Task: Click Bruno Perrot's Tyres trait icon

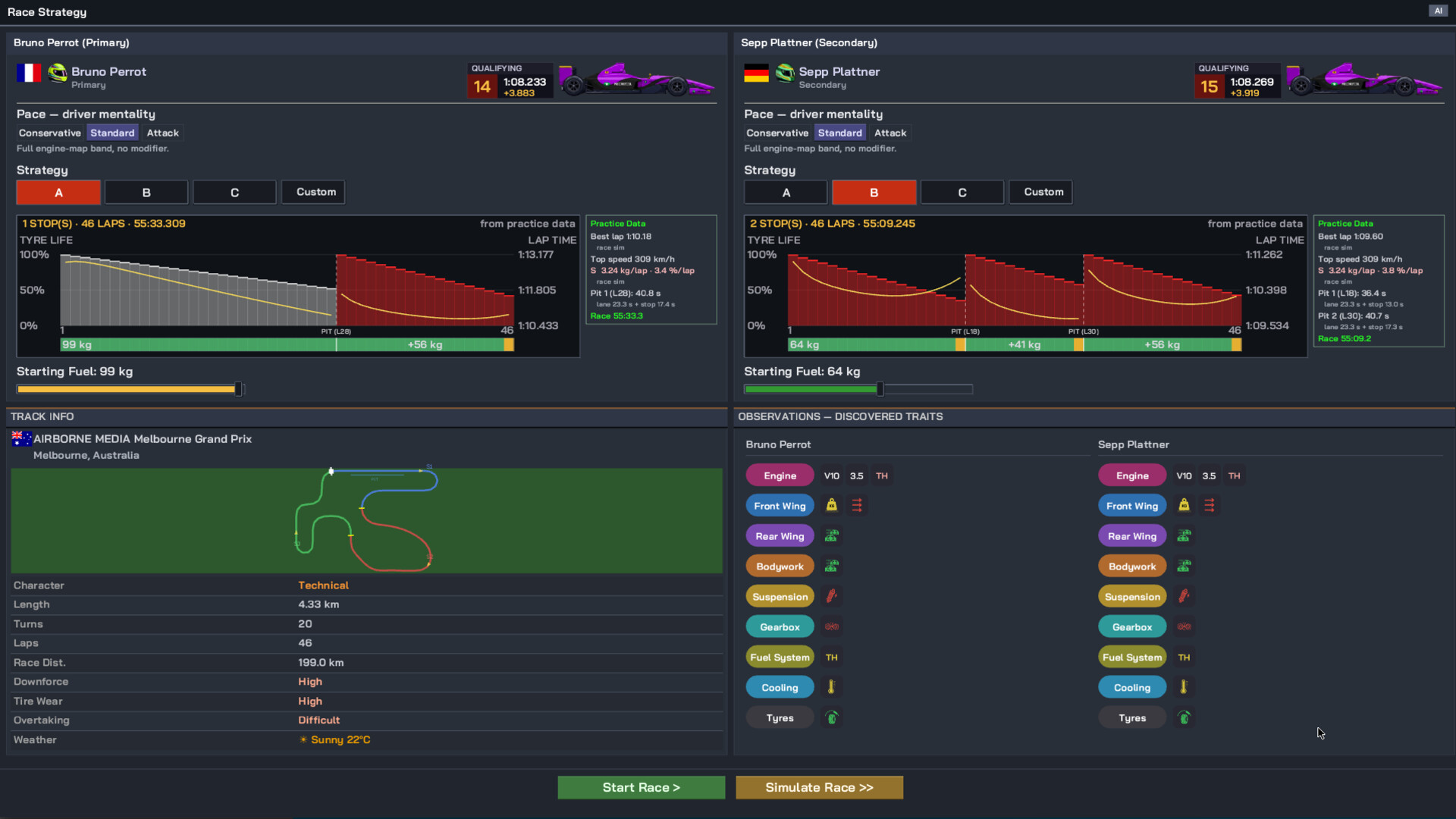Action: (x=831, y=717)
